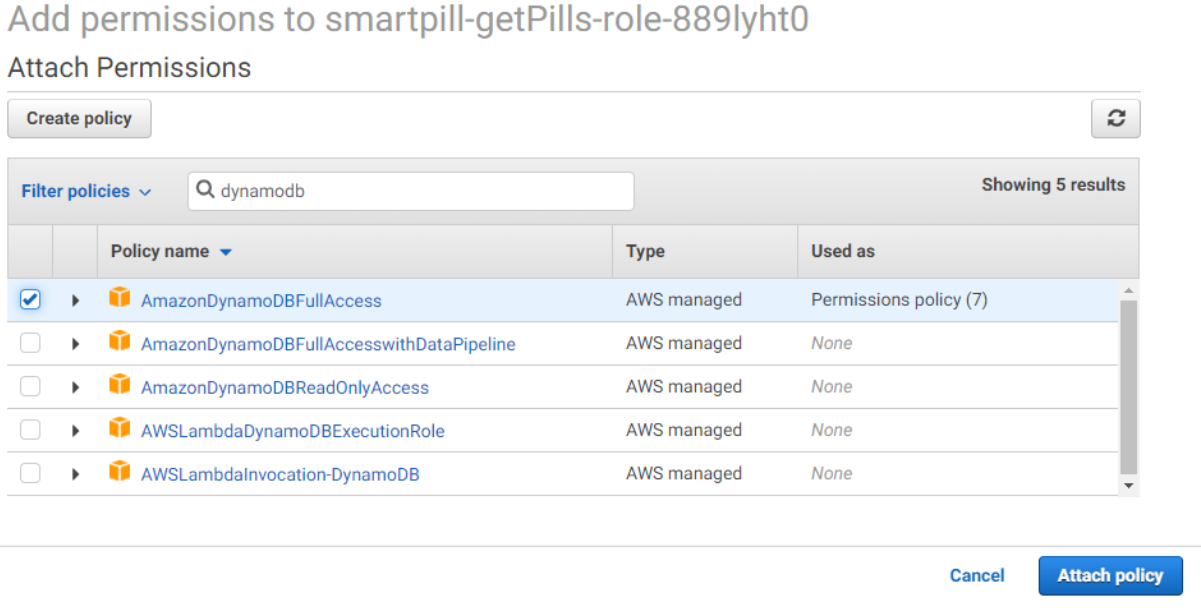Viewport: 1201px width, 612px height.
Task: Uncheck the AmazonDynamoDBFullAccess checkbox
Action: 30,299
